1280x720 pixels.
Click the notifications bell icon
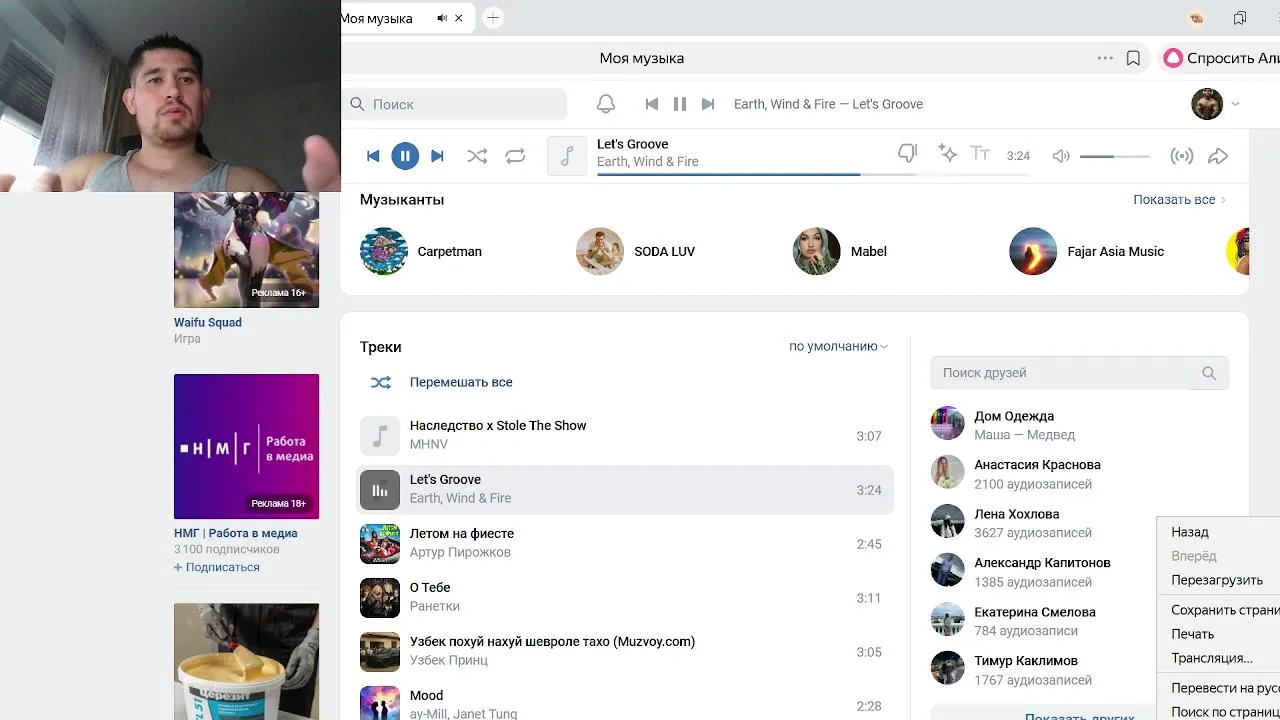click(606, 104)
